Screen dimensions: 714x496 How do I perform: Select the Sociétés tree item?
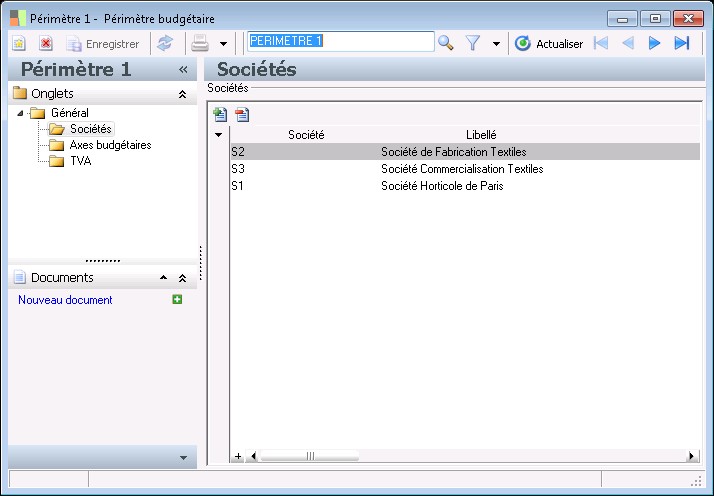(x=81, y=129)
